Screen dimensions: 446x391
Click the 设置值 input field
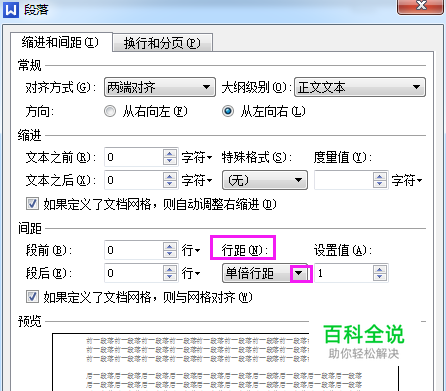tap(344, 273)
